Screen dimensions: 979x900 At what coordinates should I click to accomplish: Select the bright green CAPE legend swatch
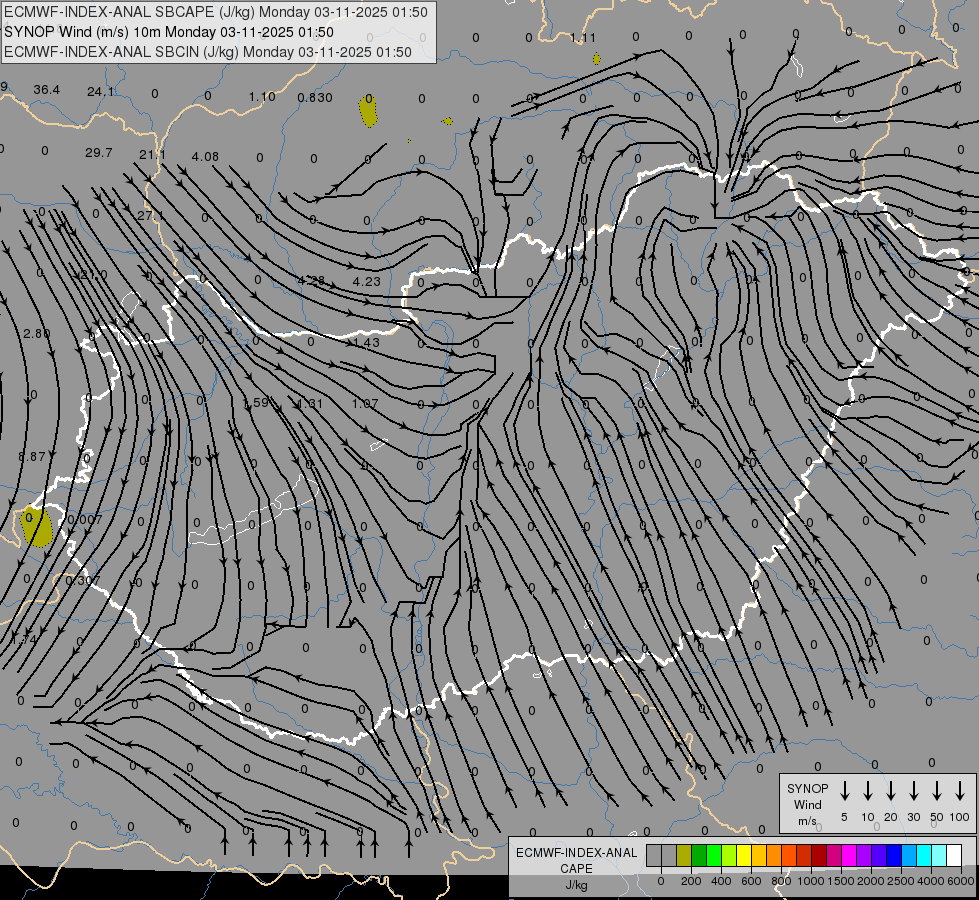pos(714,855)
